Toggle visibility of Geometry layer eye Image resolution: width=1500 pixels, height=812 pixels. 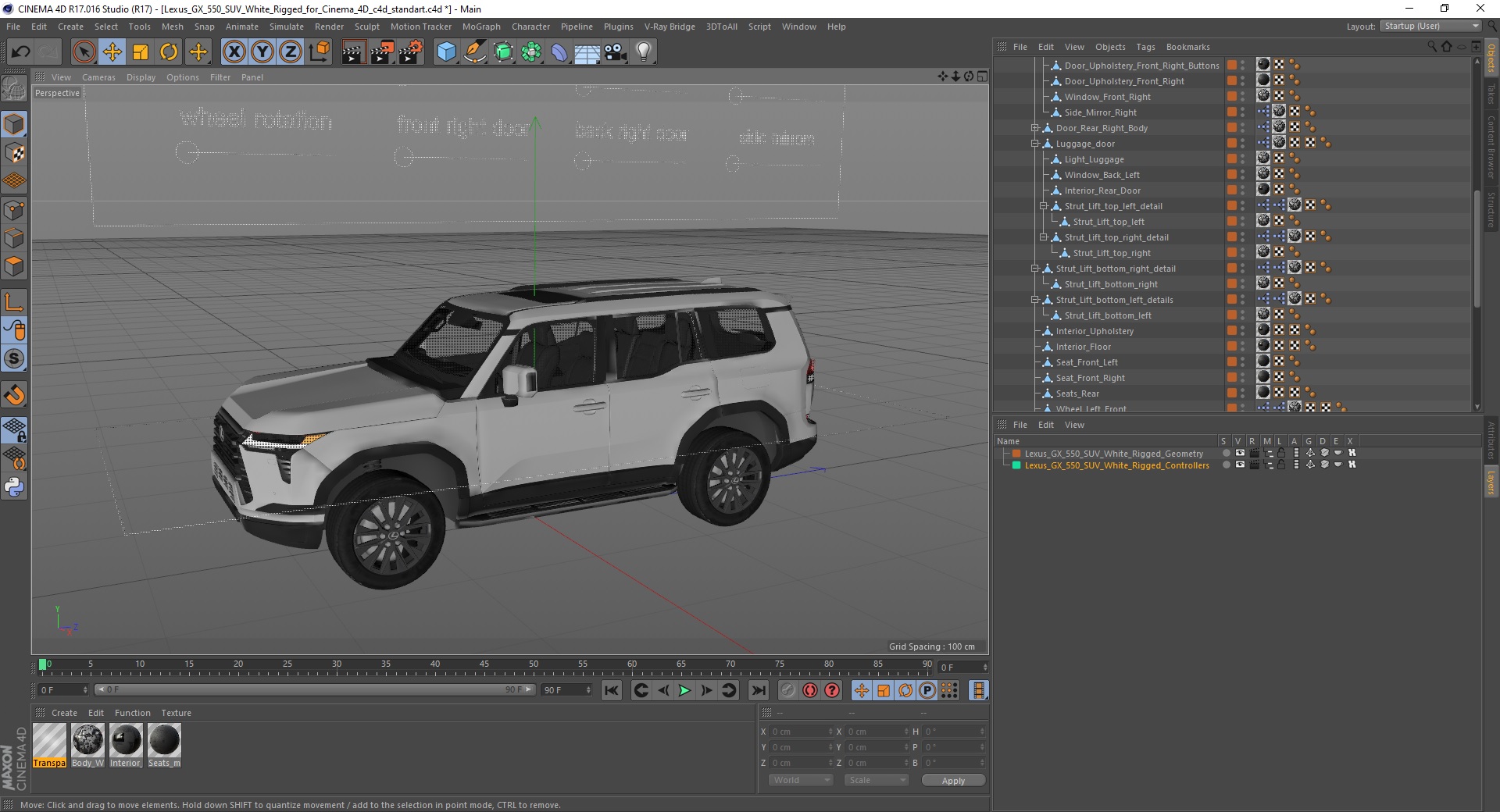pos(1240,453)
